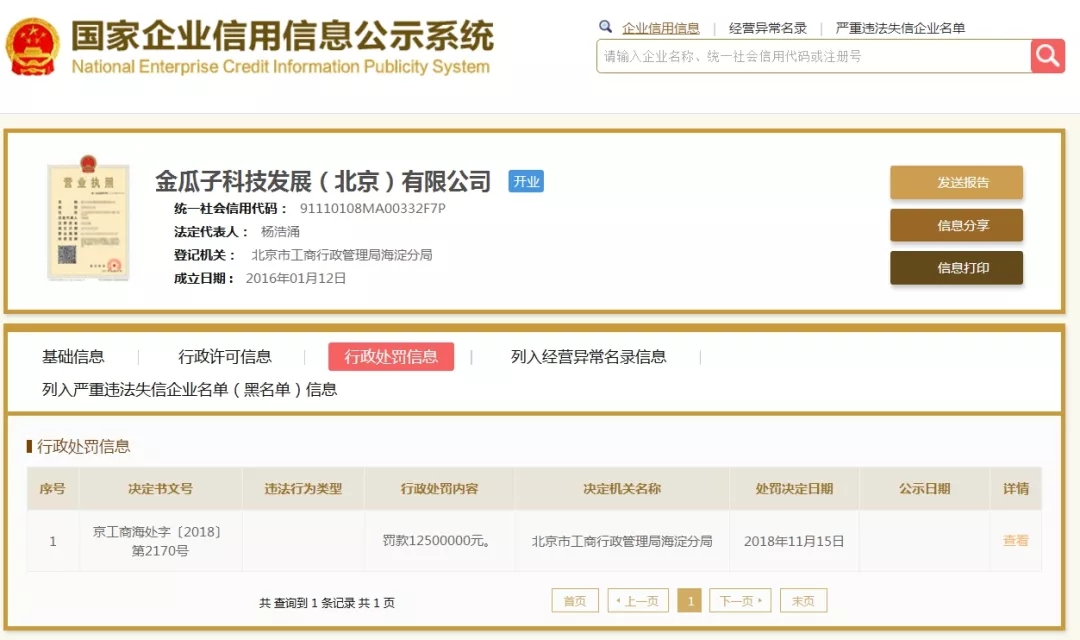Click the small magnifier icon beside 企业信用信息

point(605,27)
